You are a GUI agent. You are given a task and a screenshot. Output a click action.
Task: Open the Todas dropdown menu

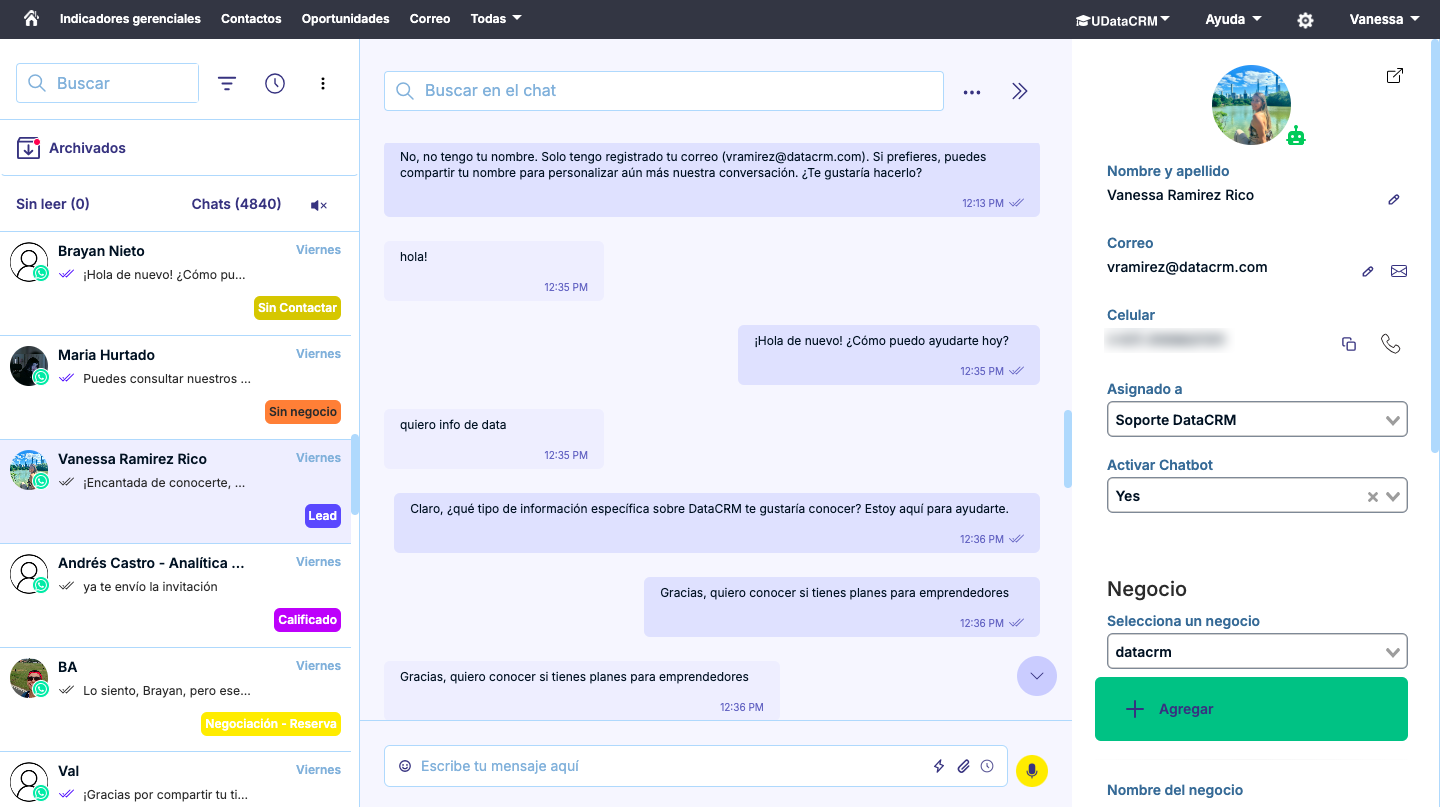click(496, 19)
